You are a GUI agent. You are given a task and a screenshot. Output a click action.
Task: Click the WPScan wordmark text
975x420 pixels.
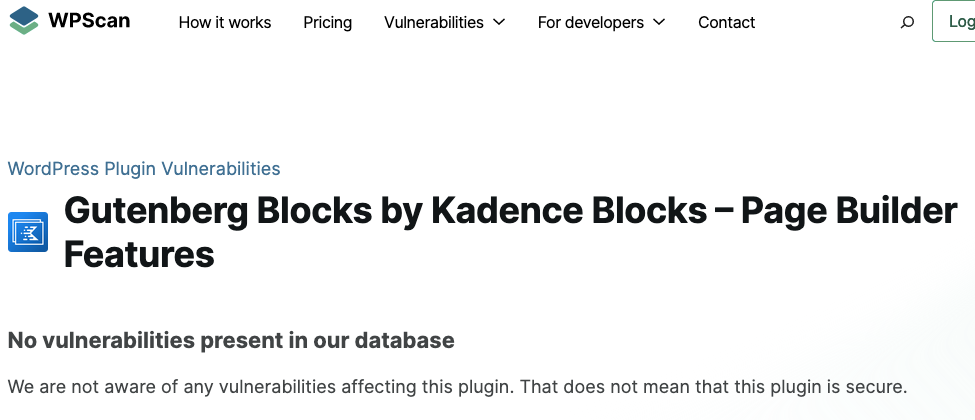pos(89,21)
